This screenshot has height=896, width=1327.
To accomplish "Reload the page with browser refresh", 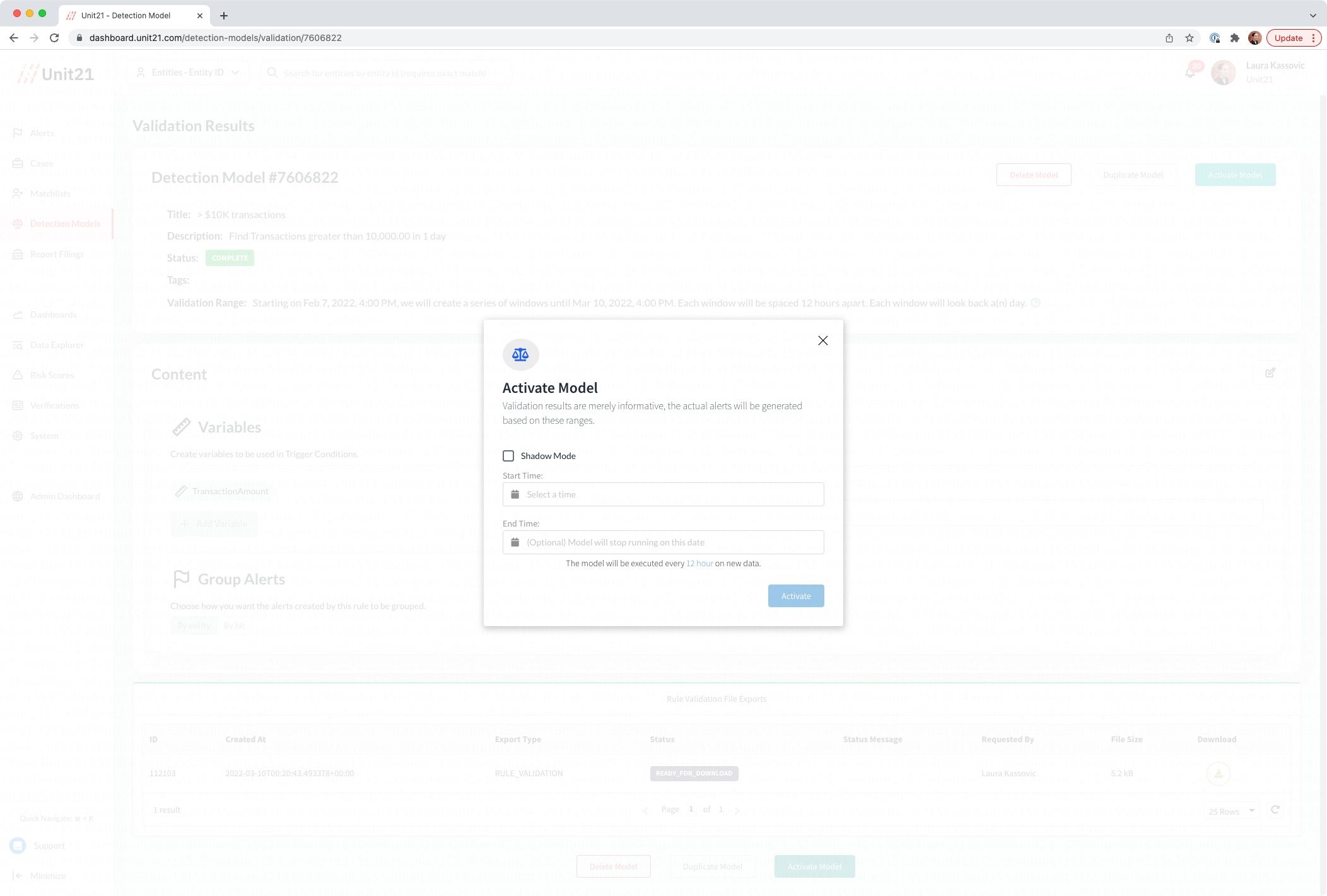I will [x=54, y=38].
